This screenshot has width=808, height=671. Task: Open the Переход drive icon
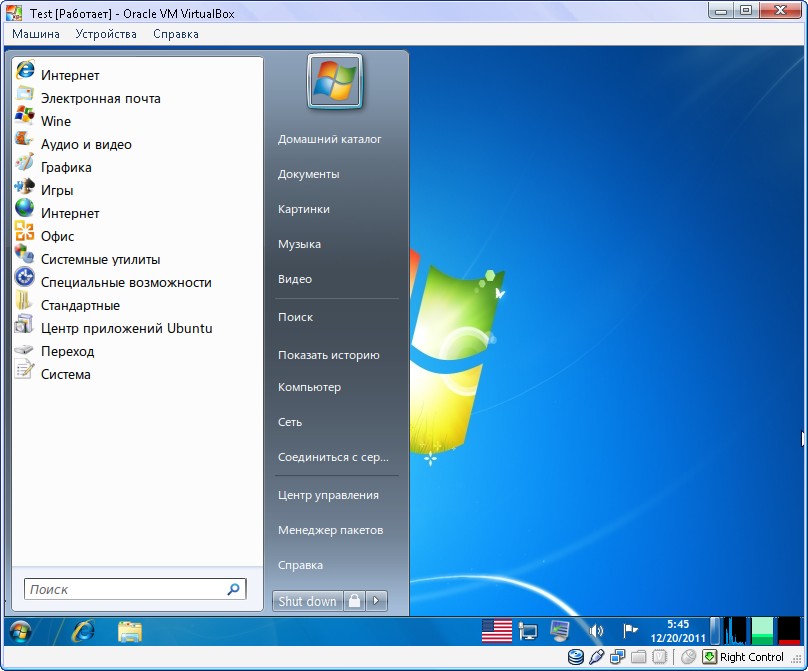[25, 349]
